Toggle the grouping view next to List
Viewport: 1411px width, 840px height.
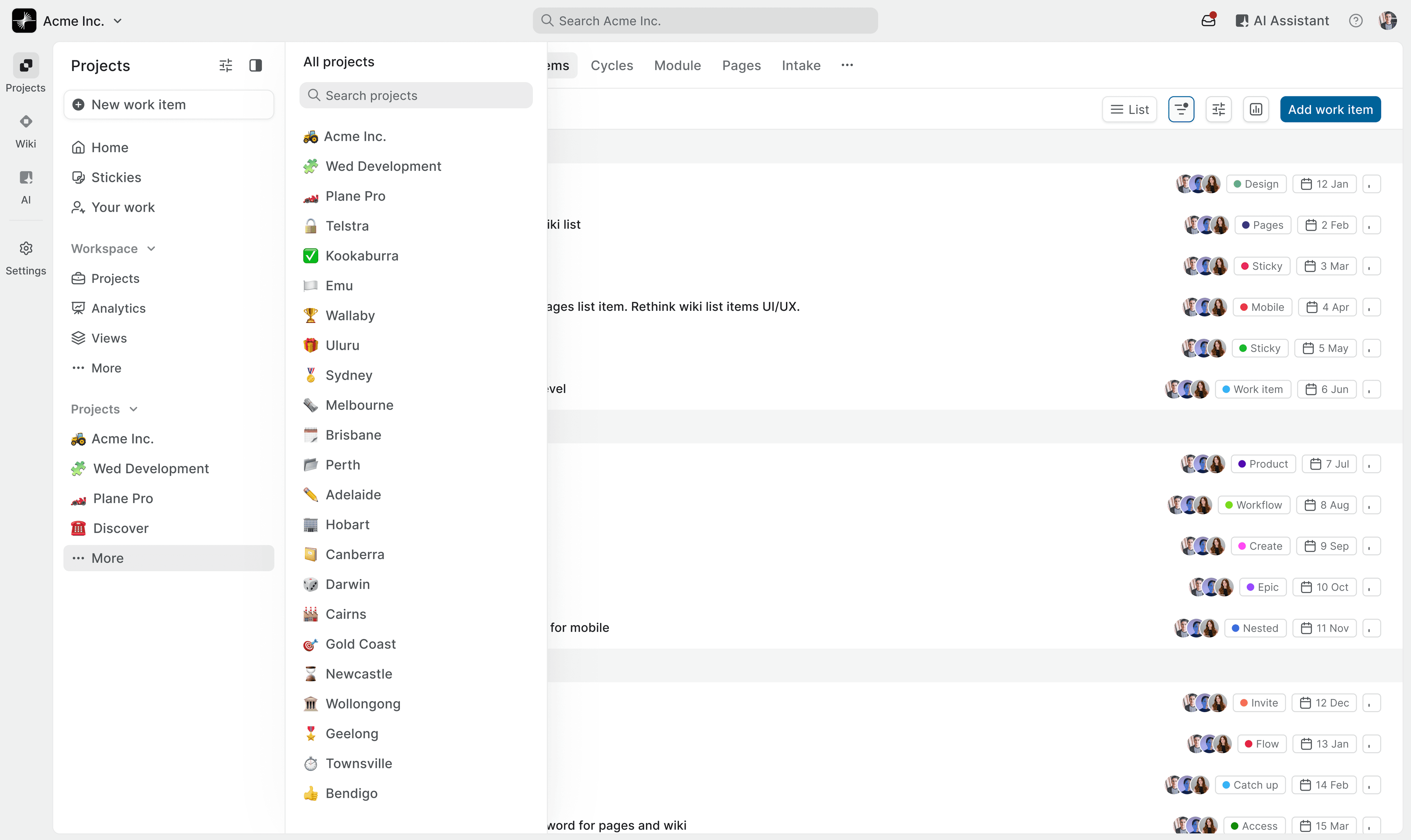1181,109
